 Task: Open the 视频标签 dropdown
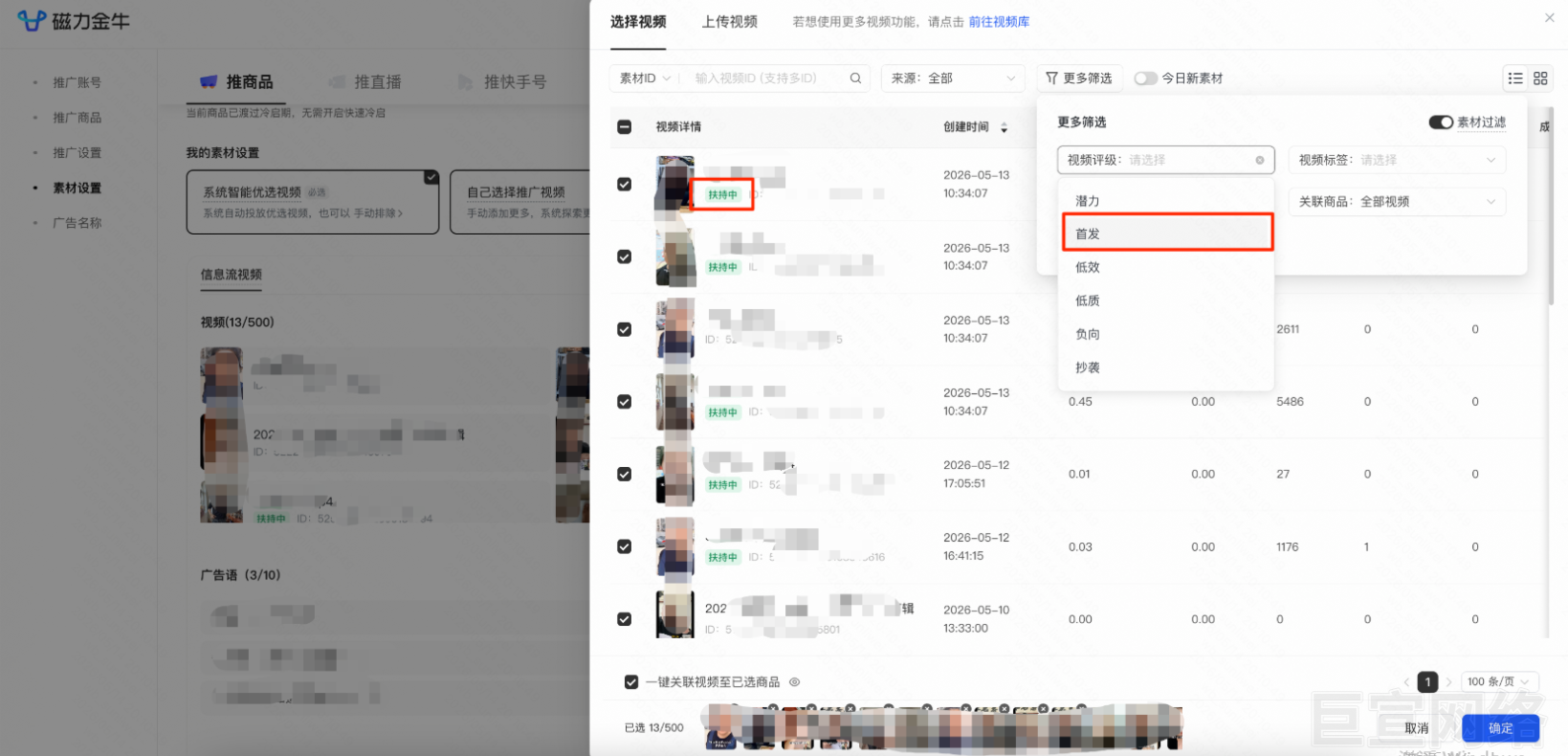1397,160
